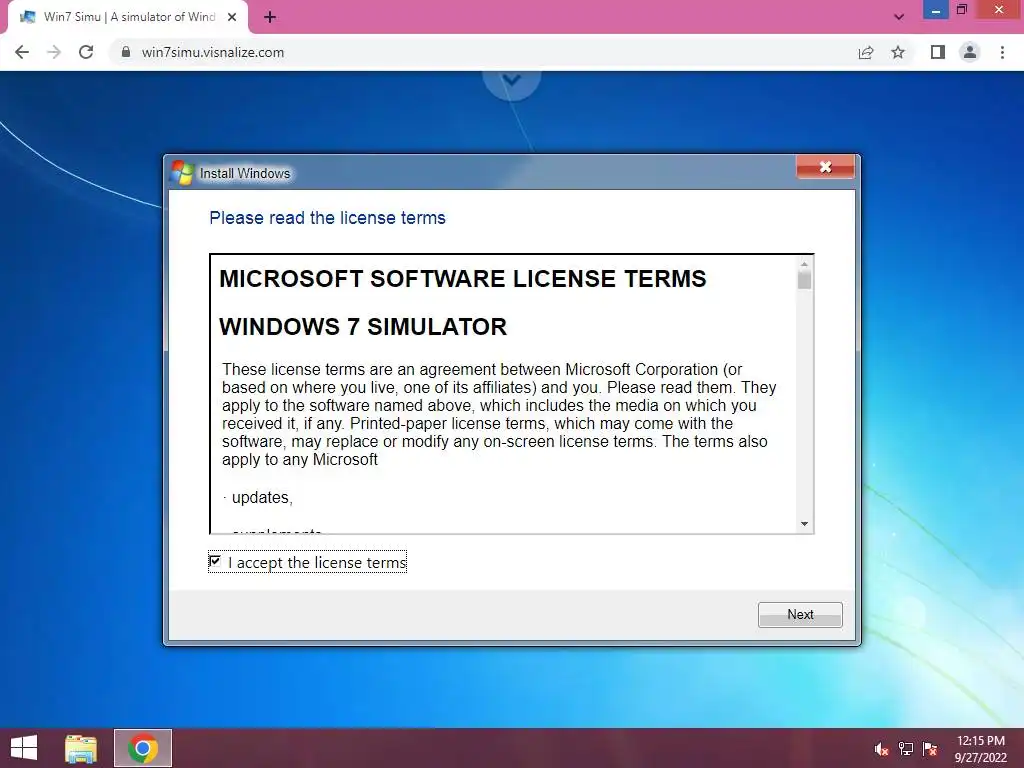This screenshot has width=1024, height=768.
Task: Click the Windows logo in dialog title bar
Action: pyautogui.click(x=182, y=173)
